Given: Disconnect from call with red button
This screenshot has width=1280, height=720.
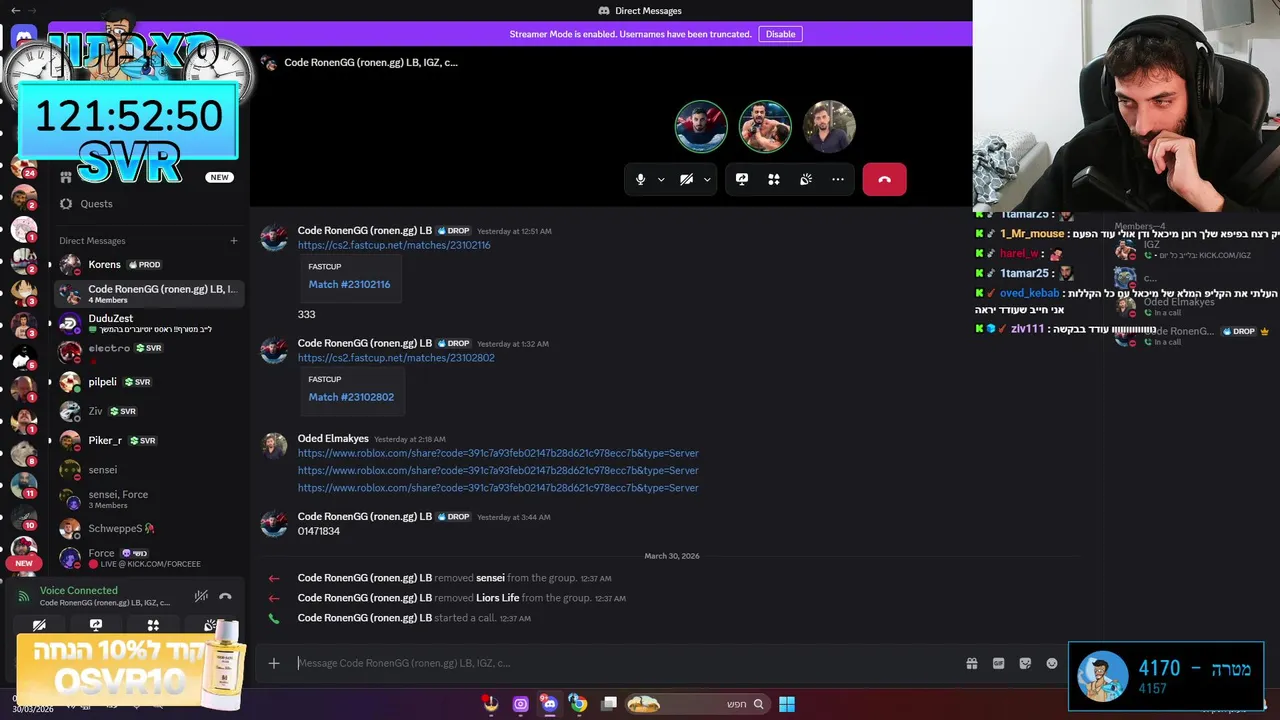Looking at the screenshot, I should [x=884, y=179].
